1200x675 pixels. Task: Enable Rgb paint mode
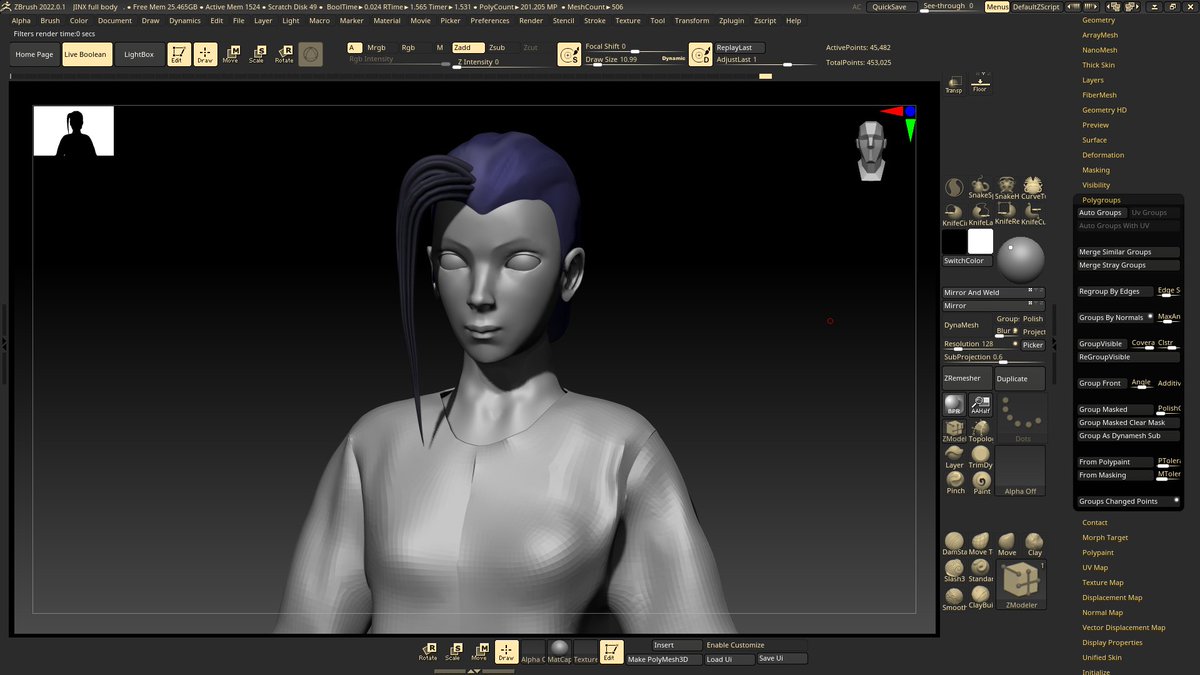408,47
